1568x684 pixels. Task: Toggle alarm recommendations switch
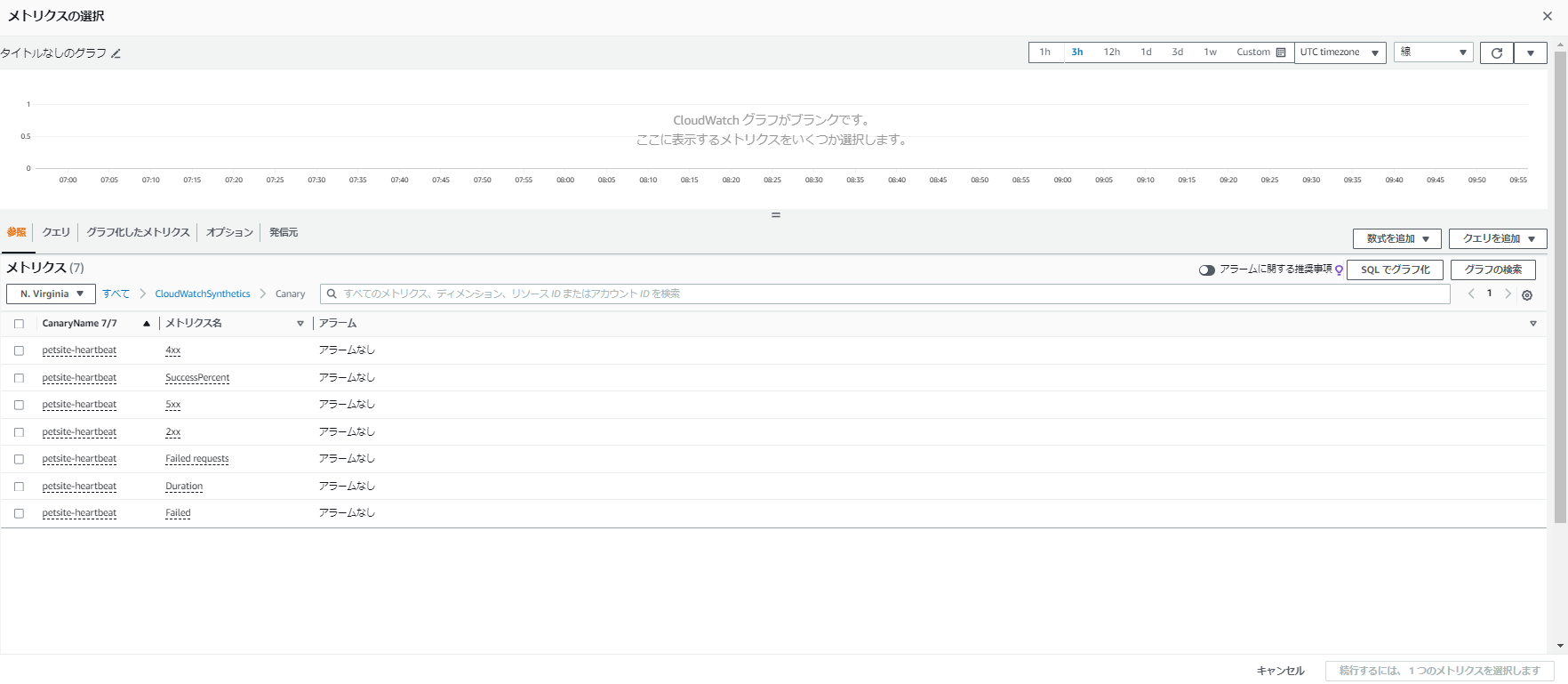click(1206, 270)
